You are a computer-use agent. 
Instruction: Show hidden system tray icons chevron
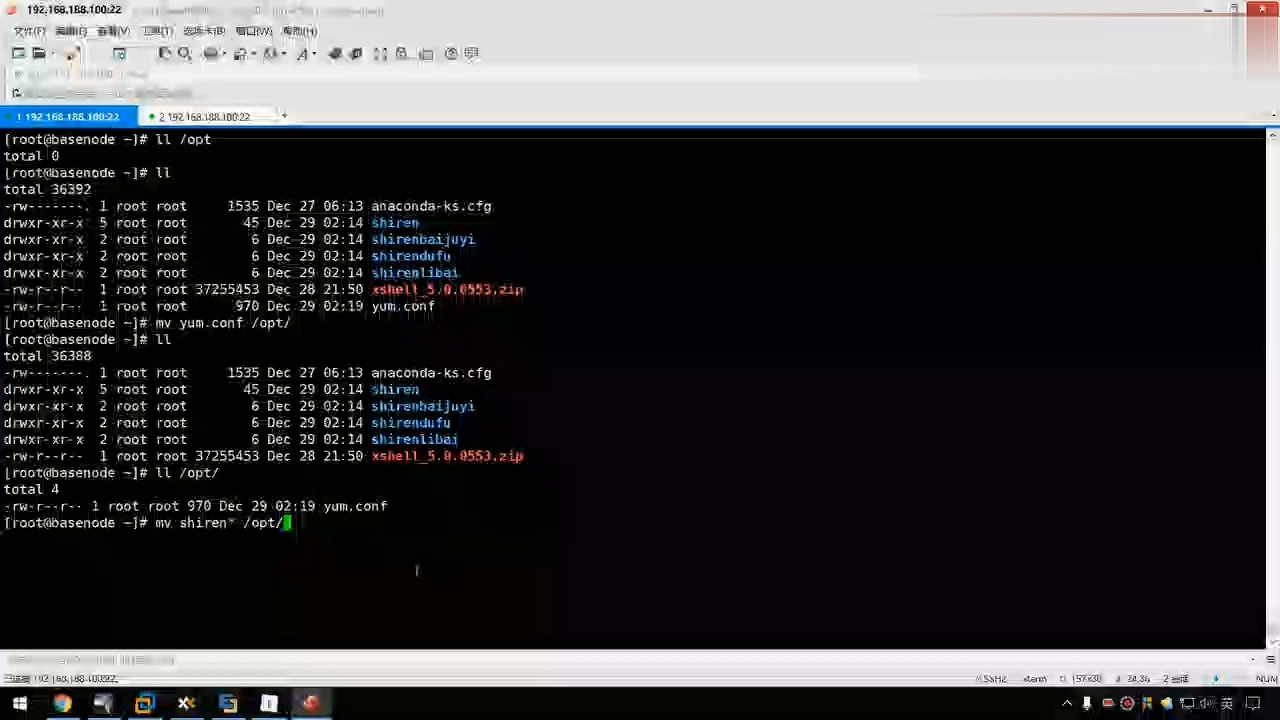tap(1067, 704)
